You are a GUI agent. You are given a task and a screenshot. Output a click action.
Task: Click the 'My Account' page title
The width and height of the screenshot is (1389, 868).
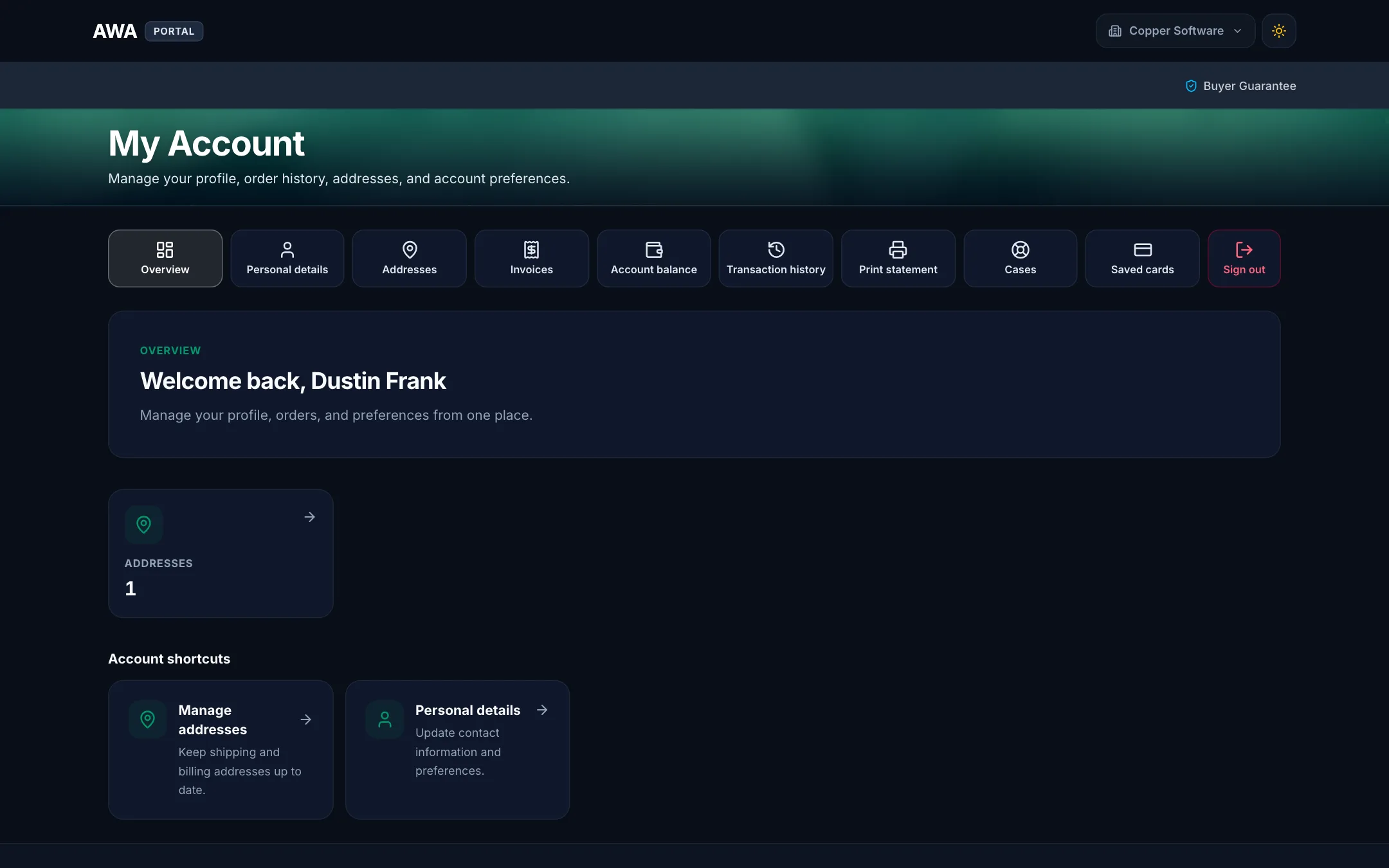(x=206, y=143)
